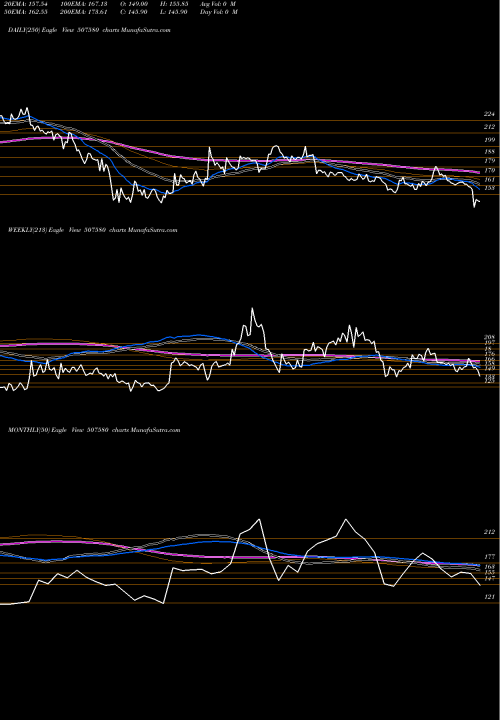Click the 20EMA value label
Image resolution: width=500 pixels, height=720 pixels.
point(24,4)
